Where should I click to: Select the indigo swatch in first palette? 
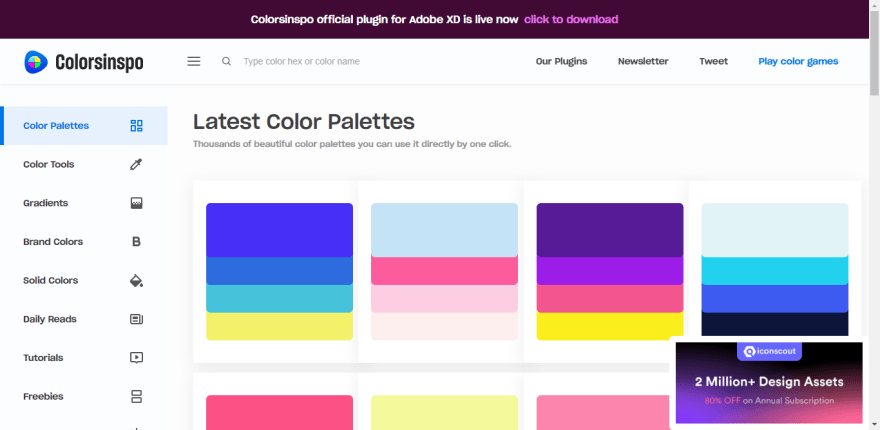pyautogui.click(x=279, y=230)
